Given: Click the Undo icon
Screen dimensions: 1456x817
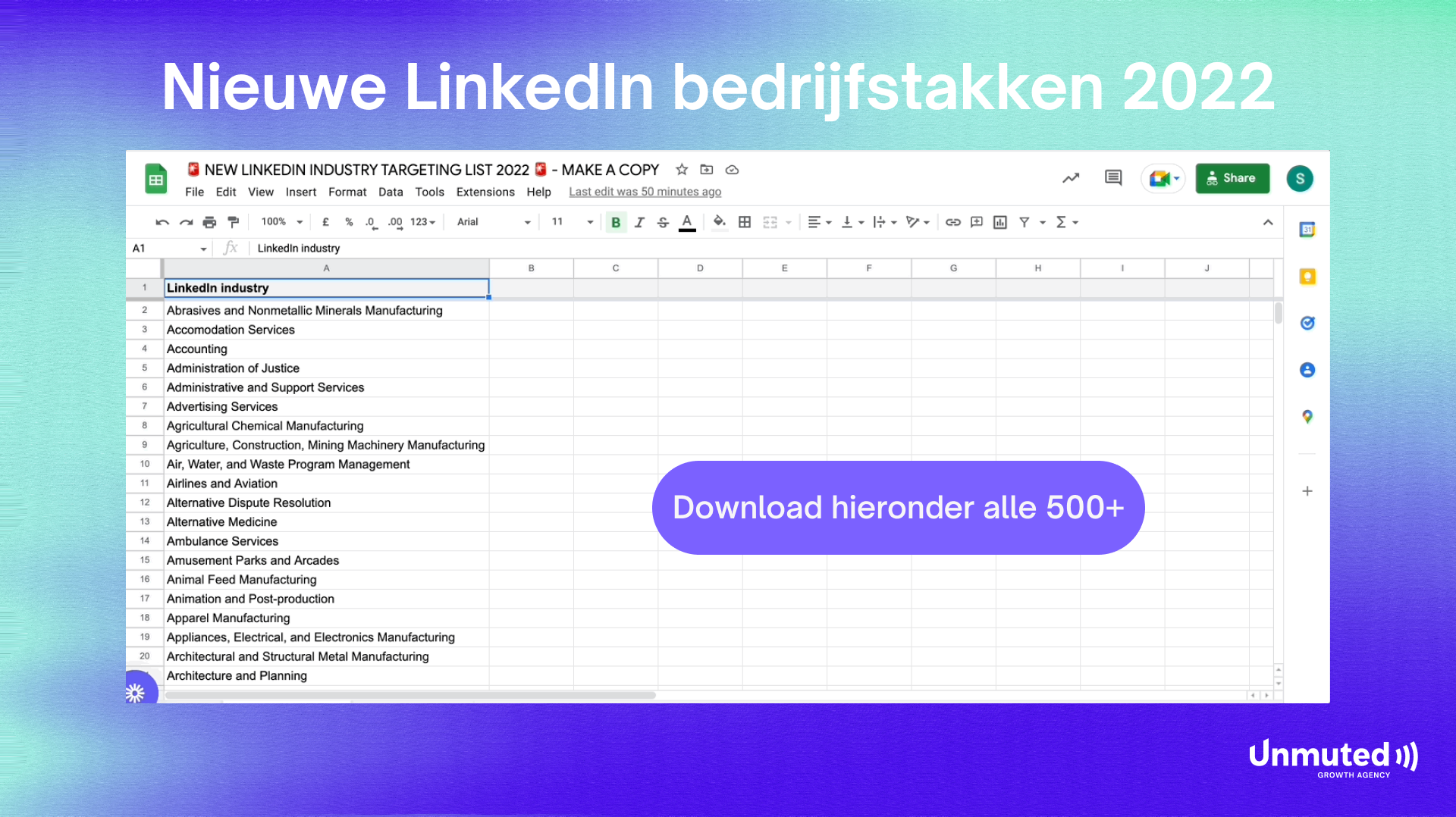Looking at the screenshot, I should (162, 222).
